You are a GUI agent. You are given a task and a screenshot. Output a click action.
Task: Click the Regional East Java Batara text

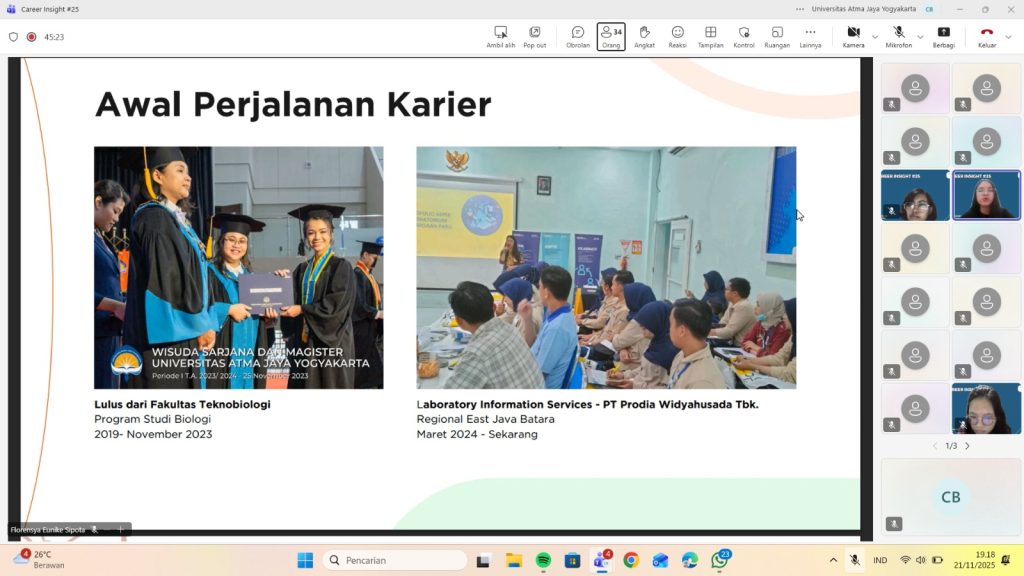tap(485, 419)
